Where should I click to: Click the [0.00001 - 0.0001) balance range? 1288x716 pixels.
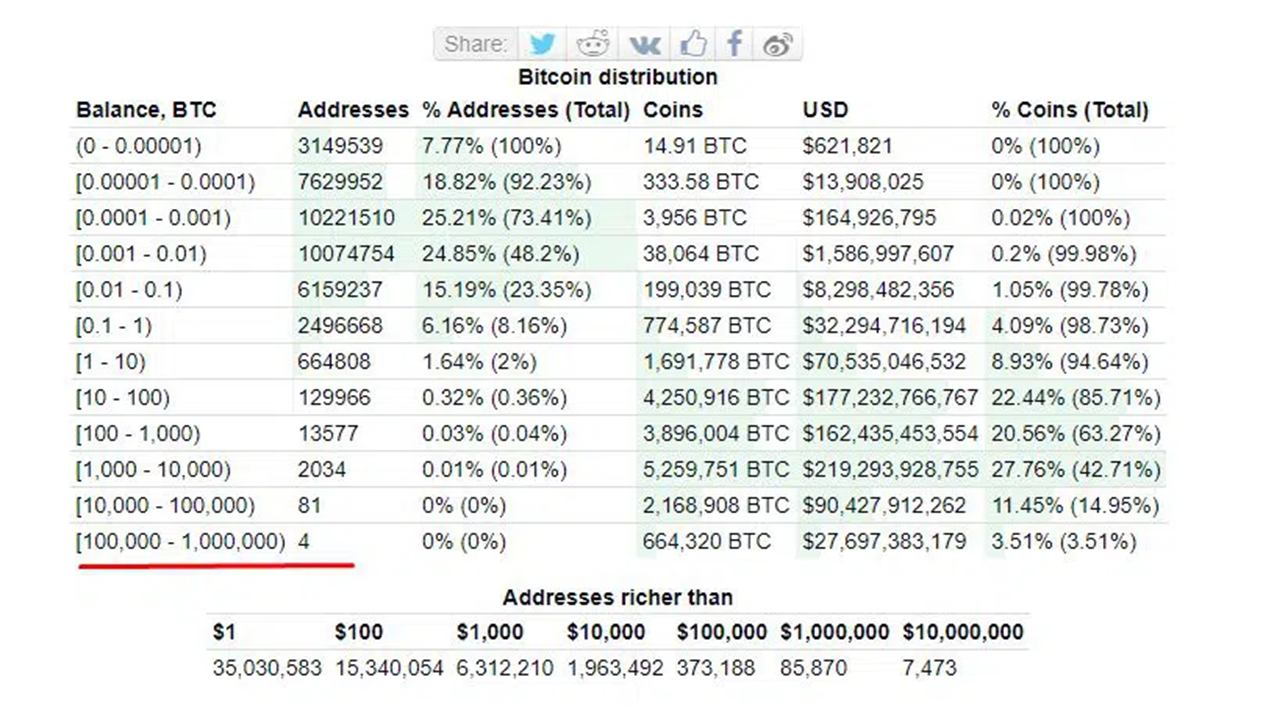coord(166,182)
